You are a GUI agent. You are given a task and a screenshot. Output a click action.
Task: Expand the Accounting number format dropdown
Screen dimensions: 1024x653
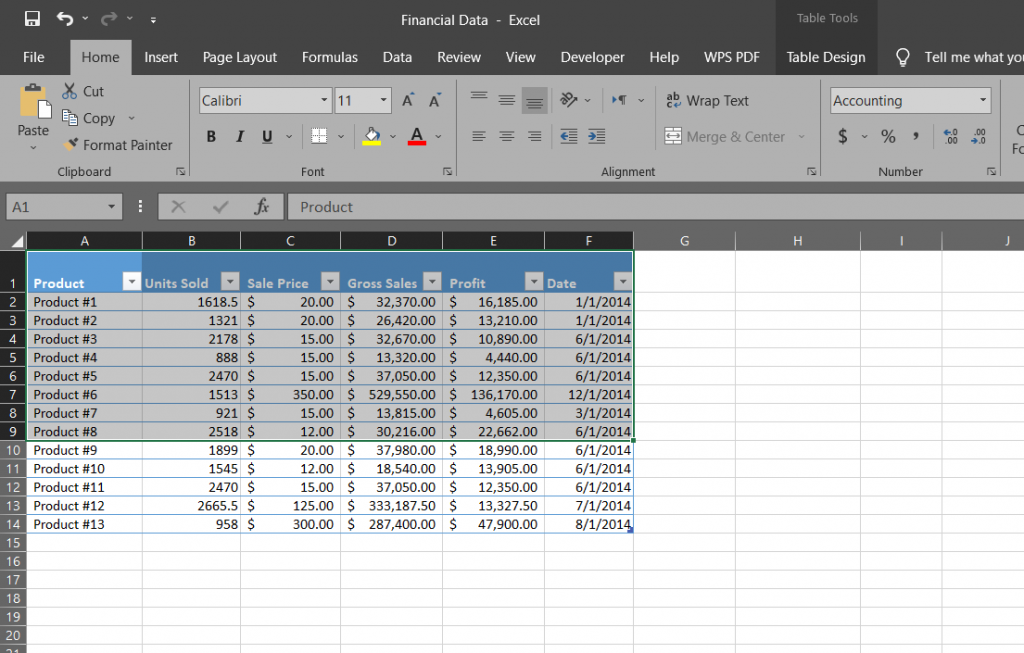tap(983, 101)
